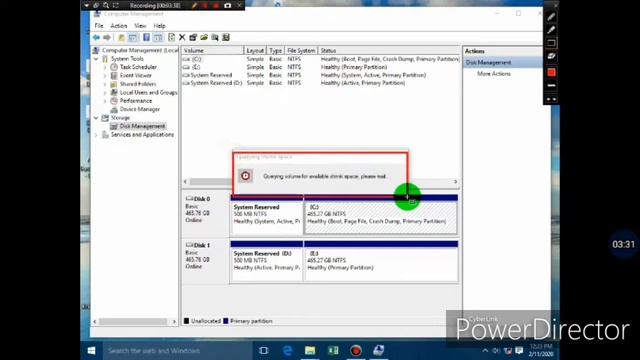Viewport: 640px width, 360px height.
Task: Click the Layout column header
Action: 255,51
